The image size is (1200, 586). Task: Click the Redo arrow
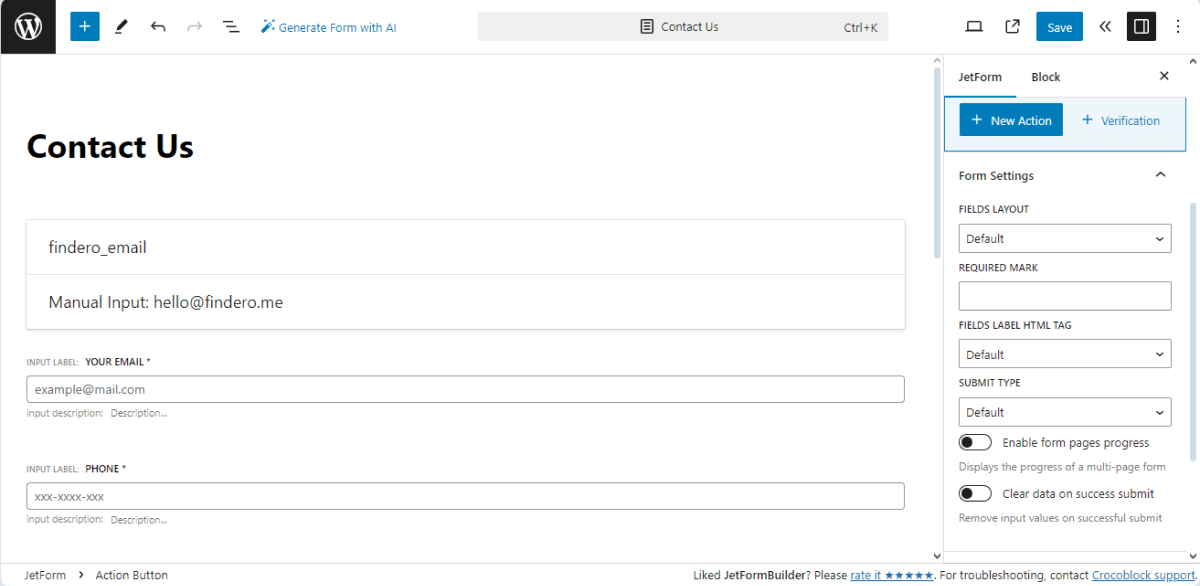(x=194, y=26)
